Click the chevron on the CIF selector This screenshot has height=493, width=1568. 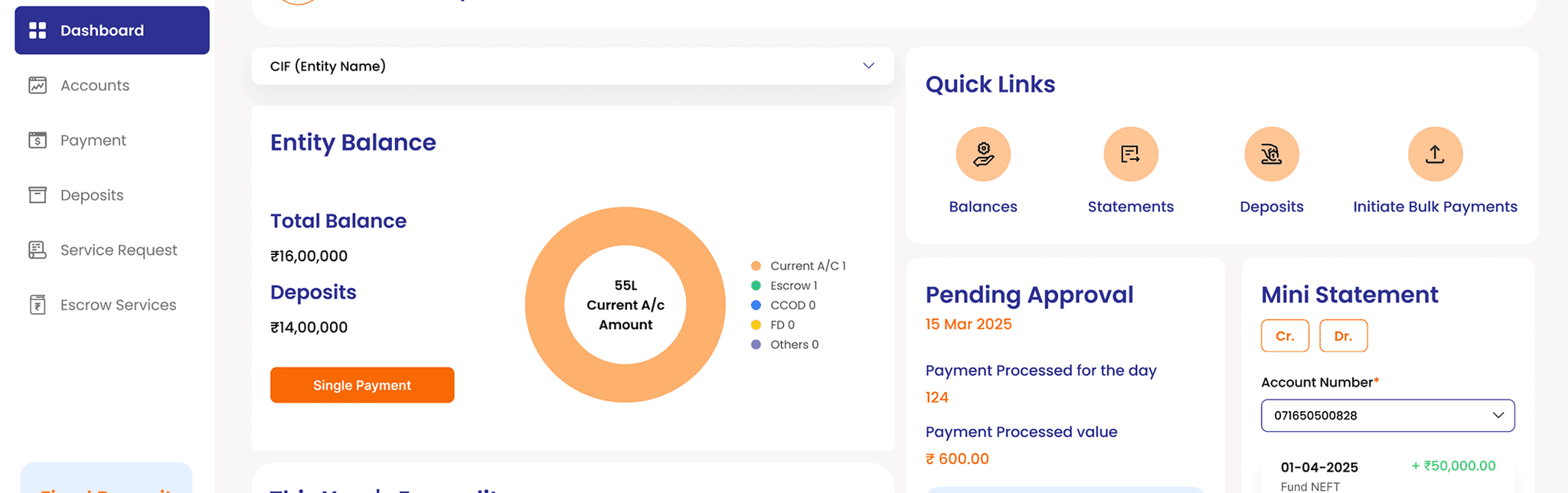[868, 66]
